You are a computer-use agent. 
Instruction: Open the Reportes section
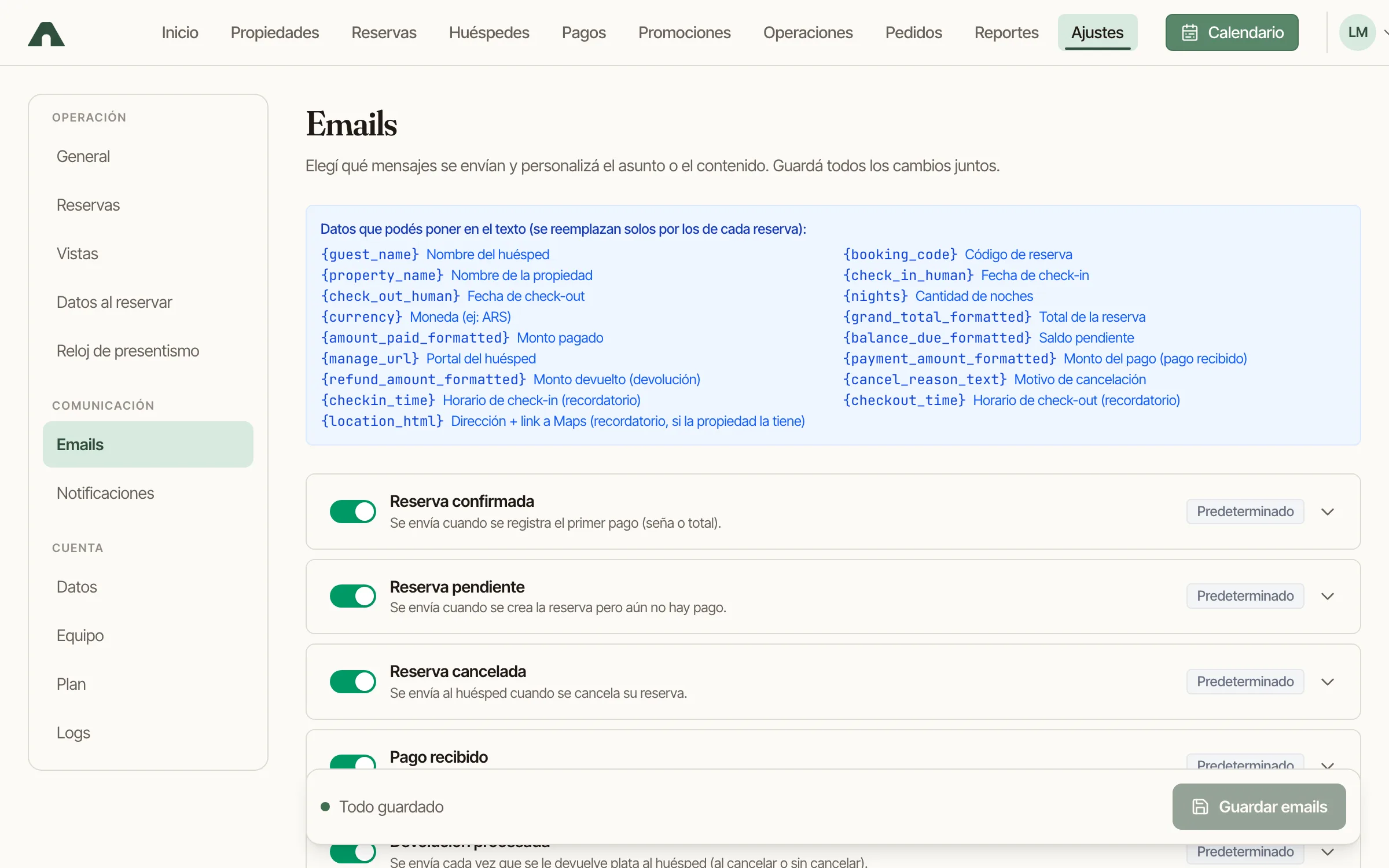click(x=1006, y=32)
